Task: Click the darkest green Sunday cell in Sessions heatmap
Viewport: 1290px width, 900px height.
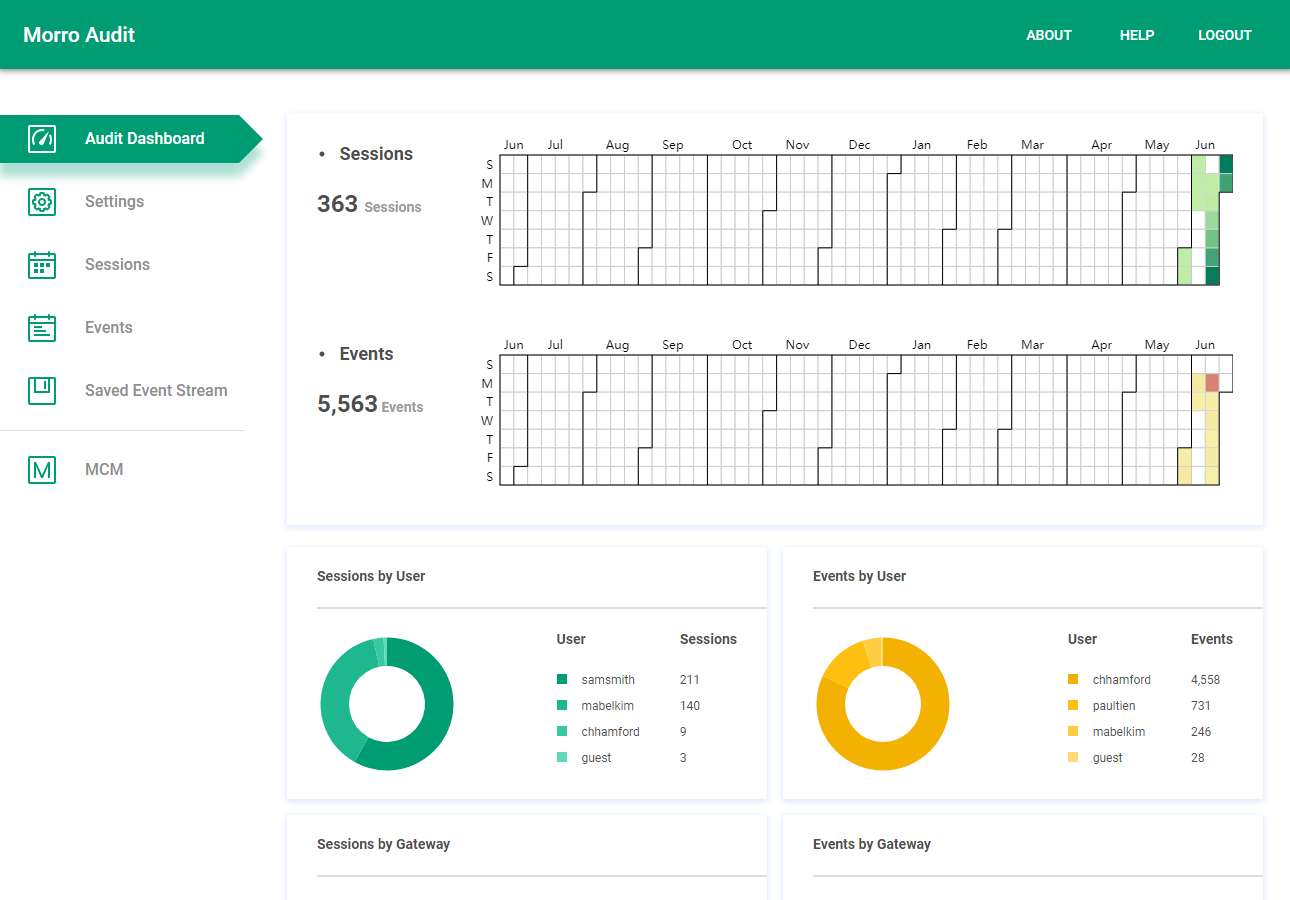Action: click(1226, 164)
